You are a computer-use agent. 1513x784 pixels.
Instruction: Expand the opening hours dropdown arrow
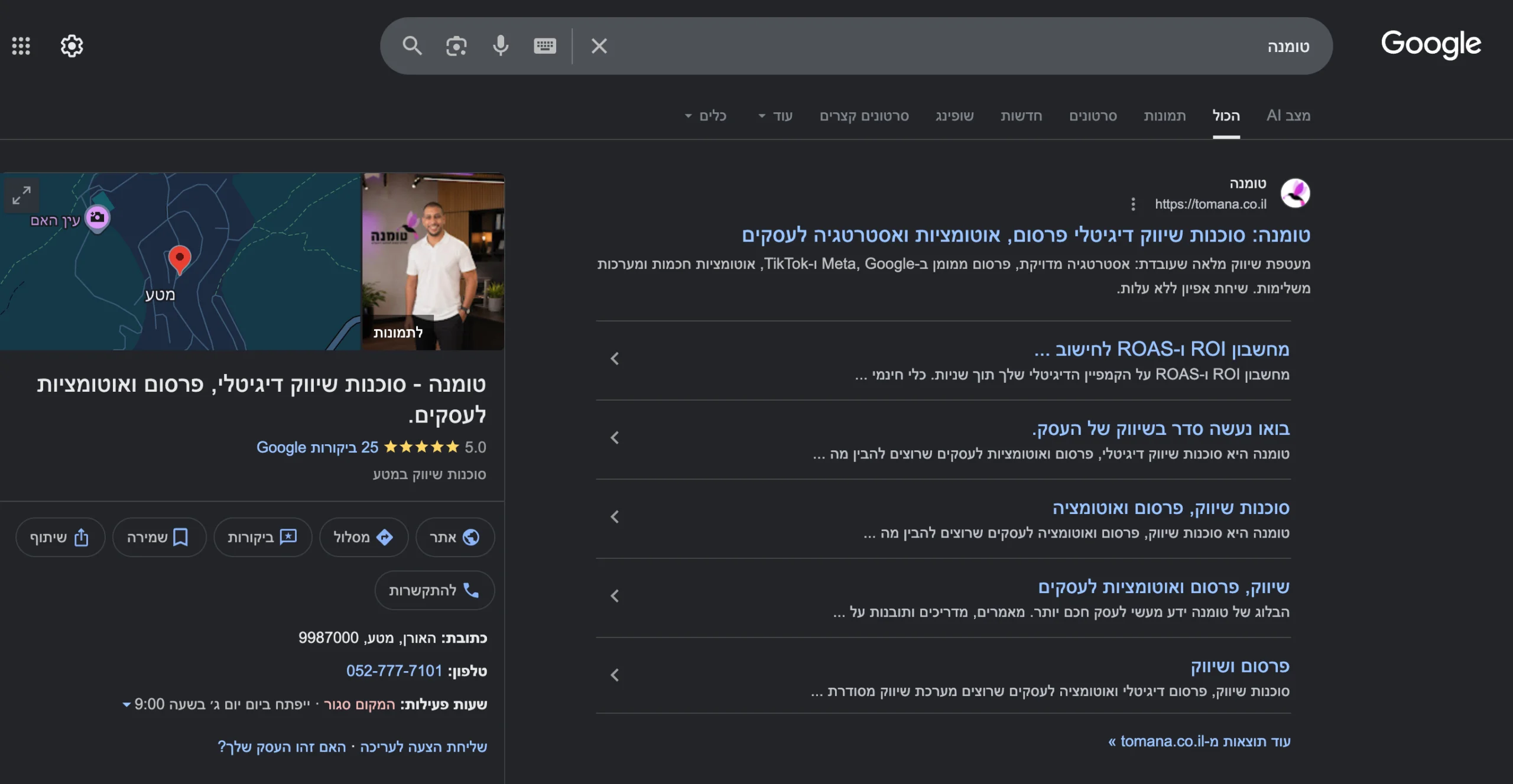[x=126, y=704]
